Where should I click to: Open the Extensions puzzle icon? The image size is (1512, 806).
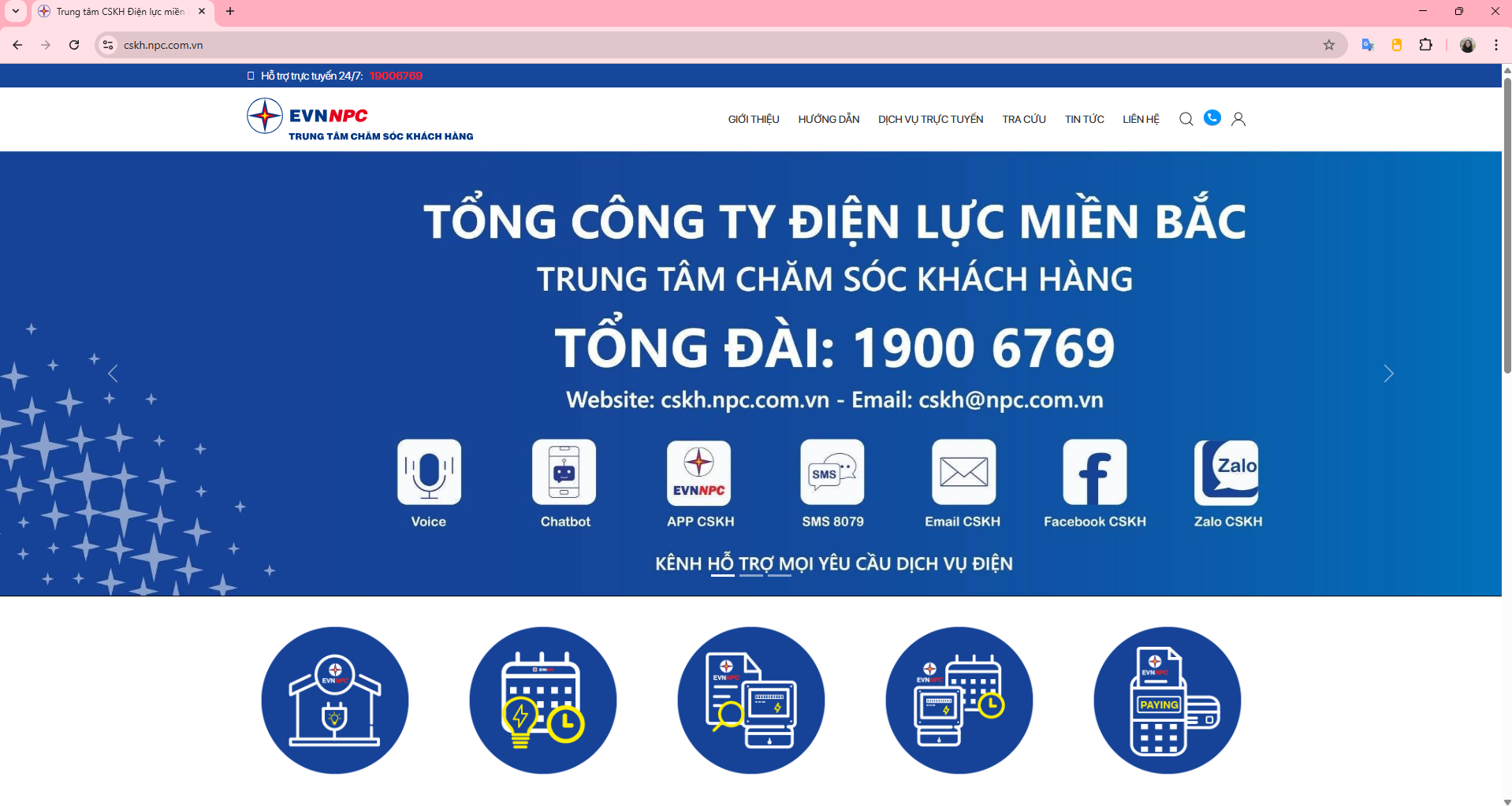coord(1425,45)
